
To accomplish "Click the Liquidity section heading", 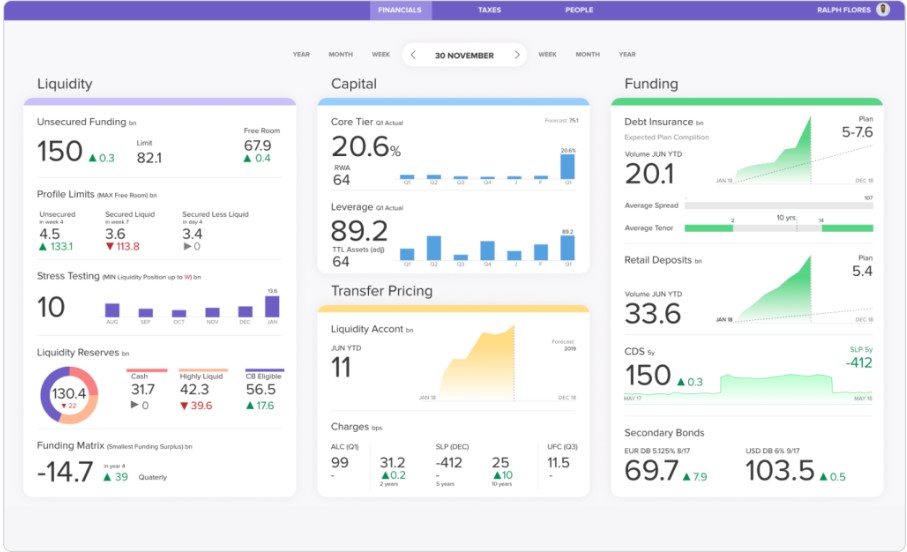I will click(x=65, y=84).
